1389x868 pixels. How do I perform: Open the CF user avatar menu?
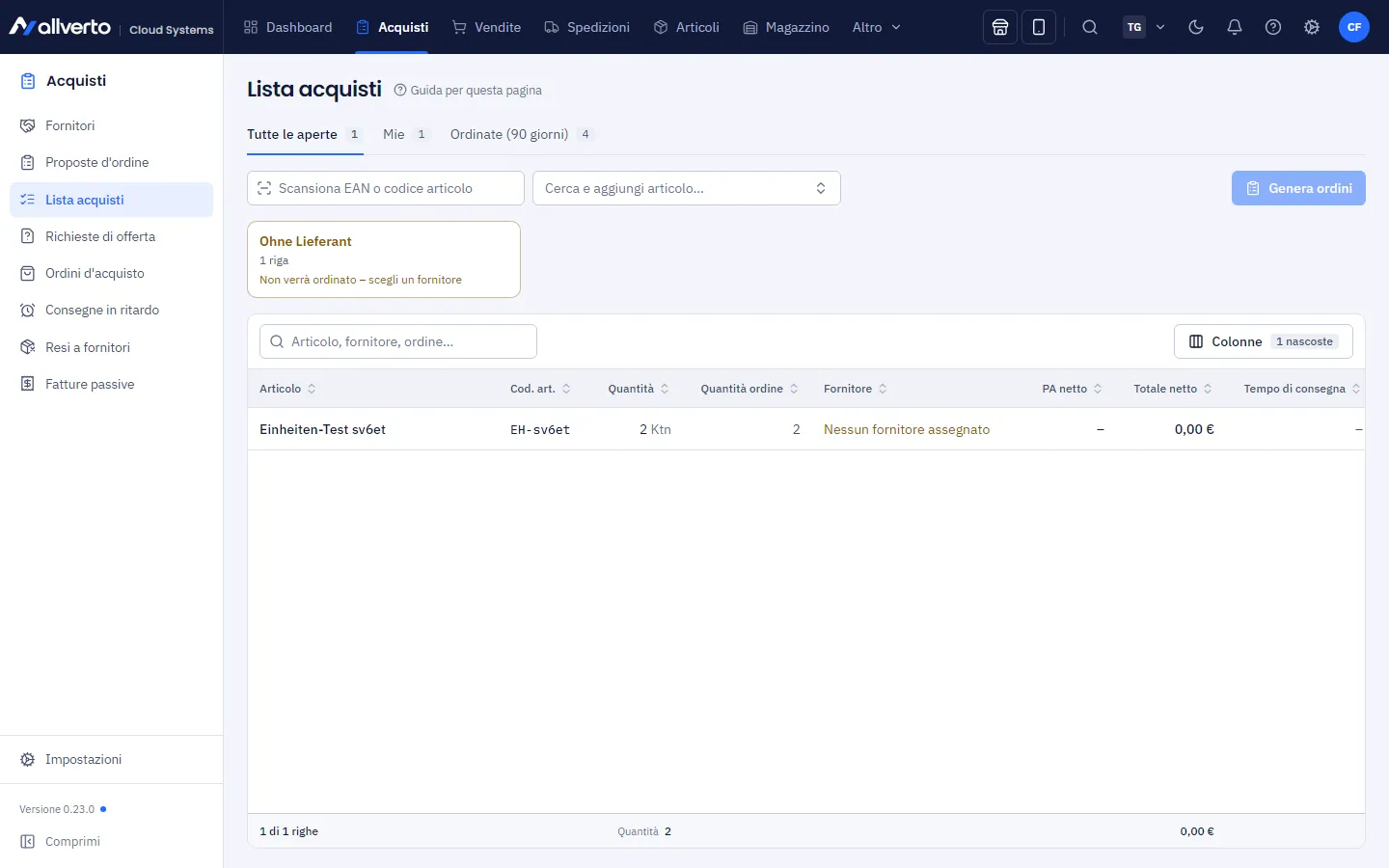point(1354,27)
